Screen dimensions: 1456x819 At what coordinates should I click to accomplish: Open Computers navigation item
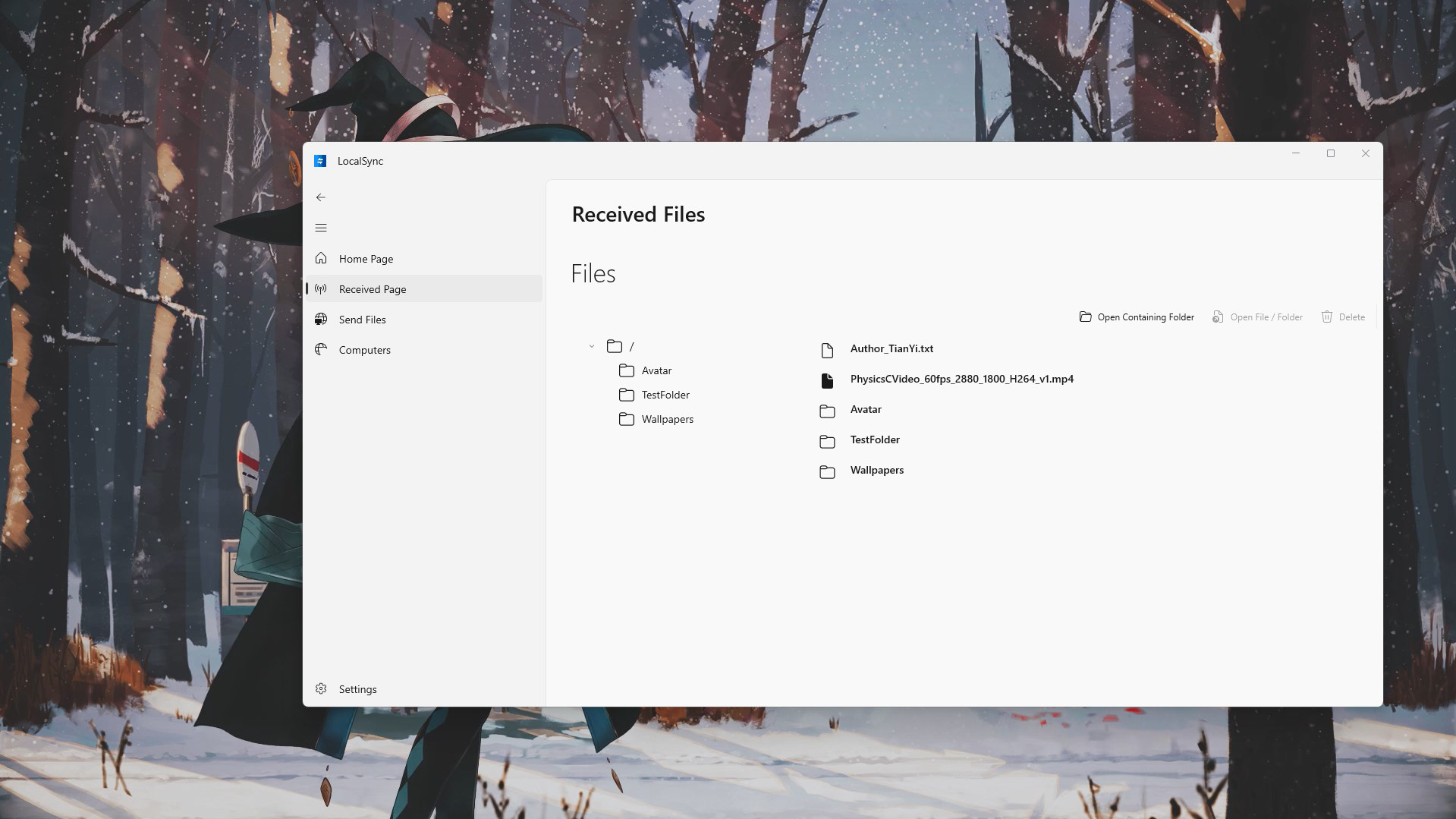point(424,350)
